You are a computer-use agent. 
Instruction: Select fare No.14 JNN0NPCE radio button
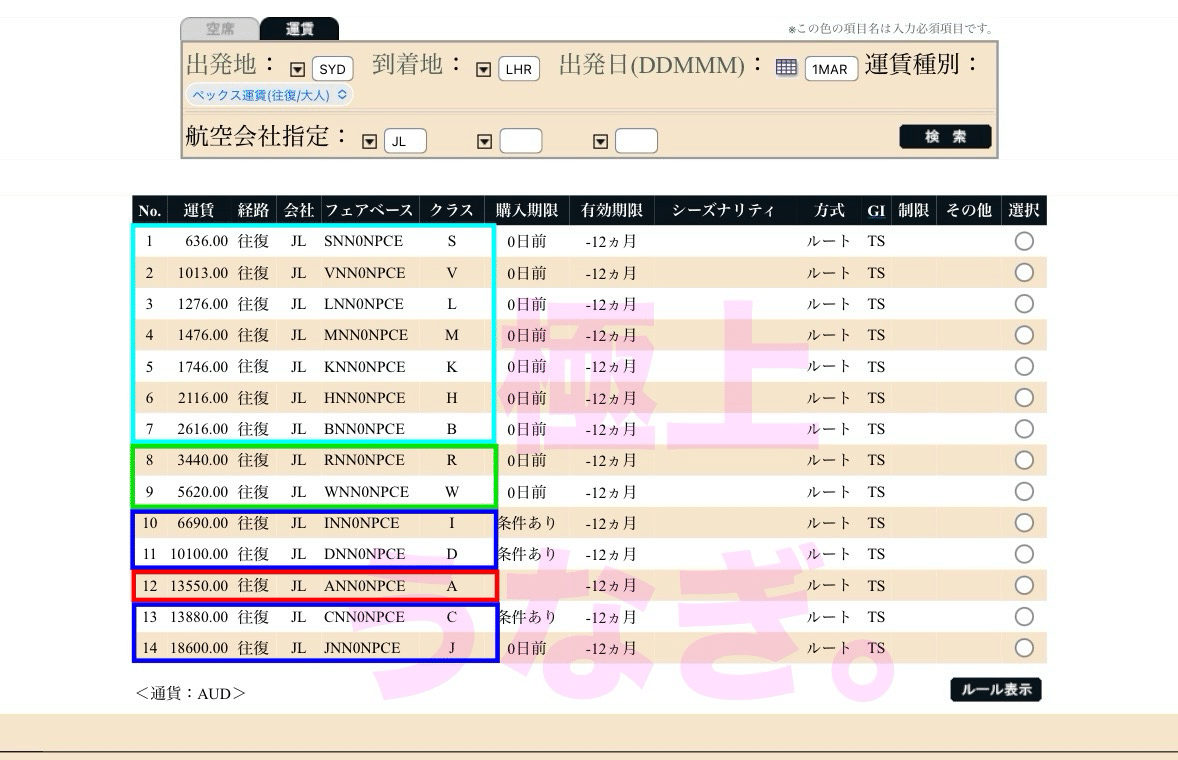[1023, 647]
